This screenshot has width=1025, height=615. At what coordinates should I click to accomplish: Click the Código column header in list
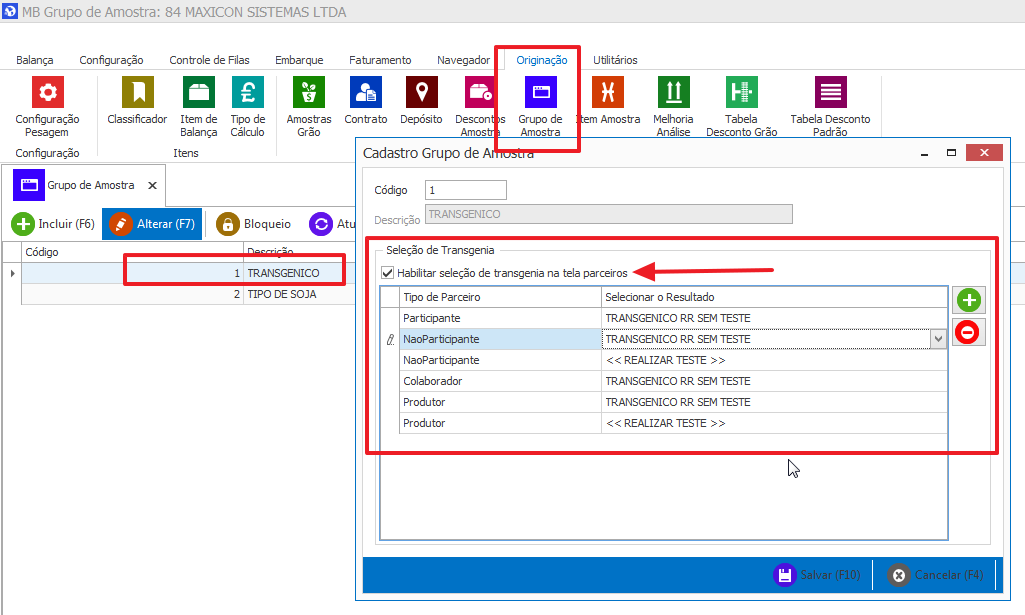click(133, 252)
